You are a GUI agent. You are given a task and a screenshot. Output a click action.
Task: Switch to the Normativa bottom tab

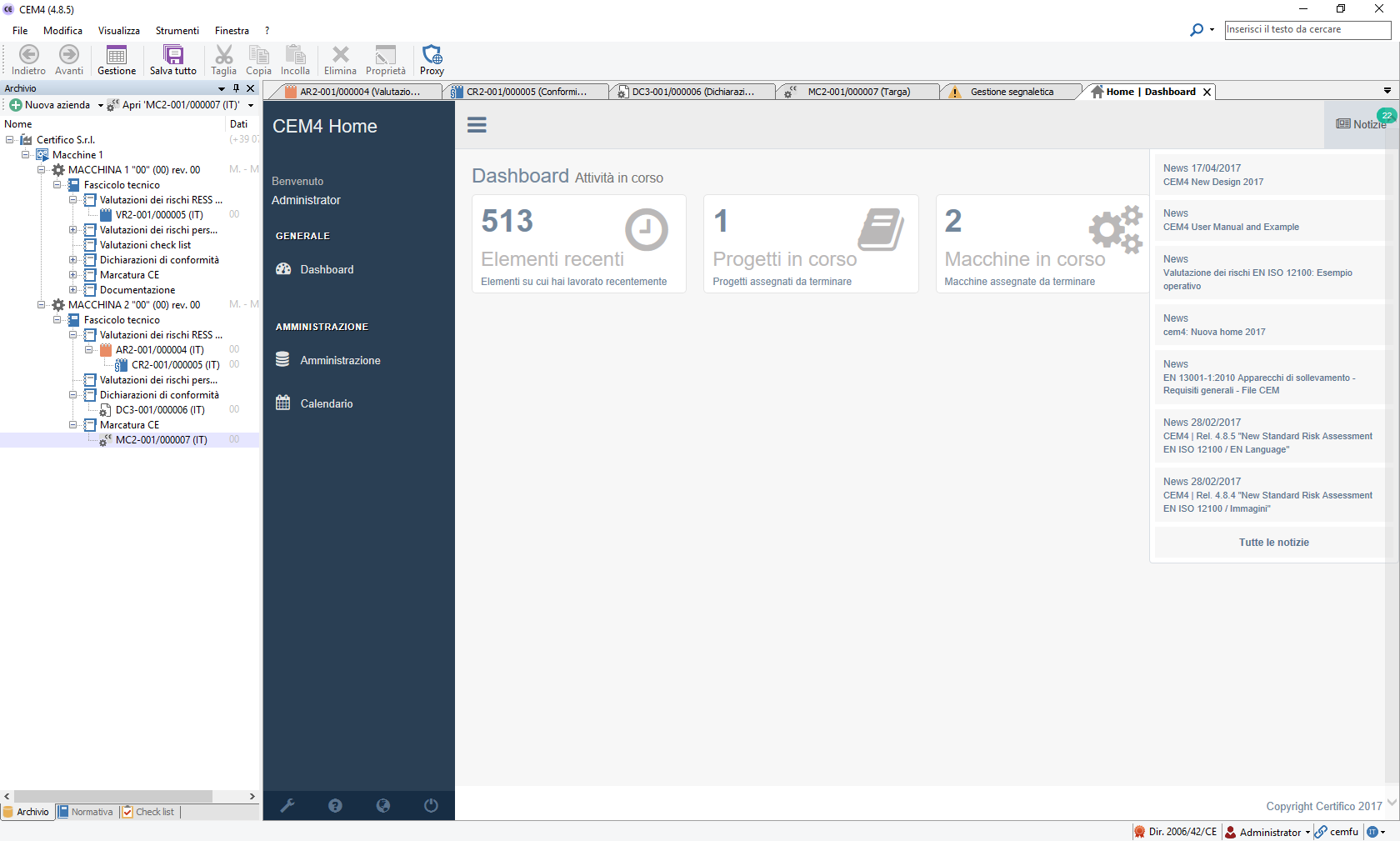(87, 812)
